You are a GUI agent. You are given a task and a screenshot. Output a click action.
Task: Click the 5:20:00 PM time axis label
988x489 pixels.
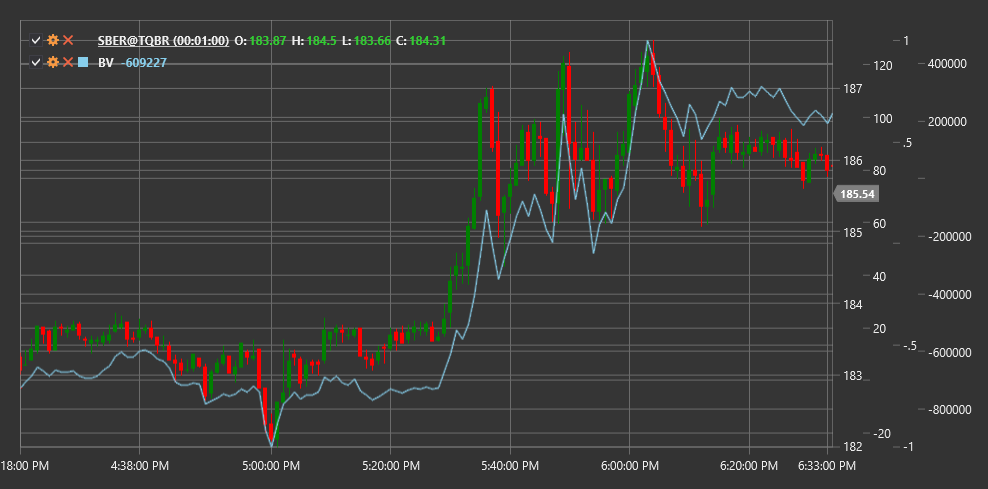391,466
